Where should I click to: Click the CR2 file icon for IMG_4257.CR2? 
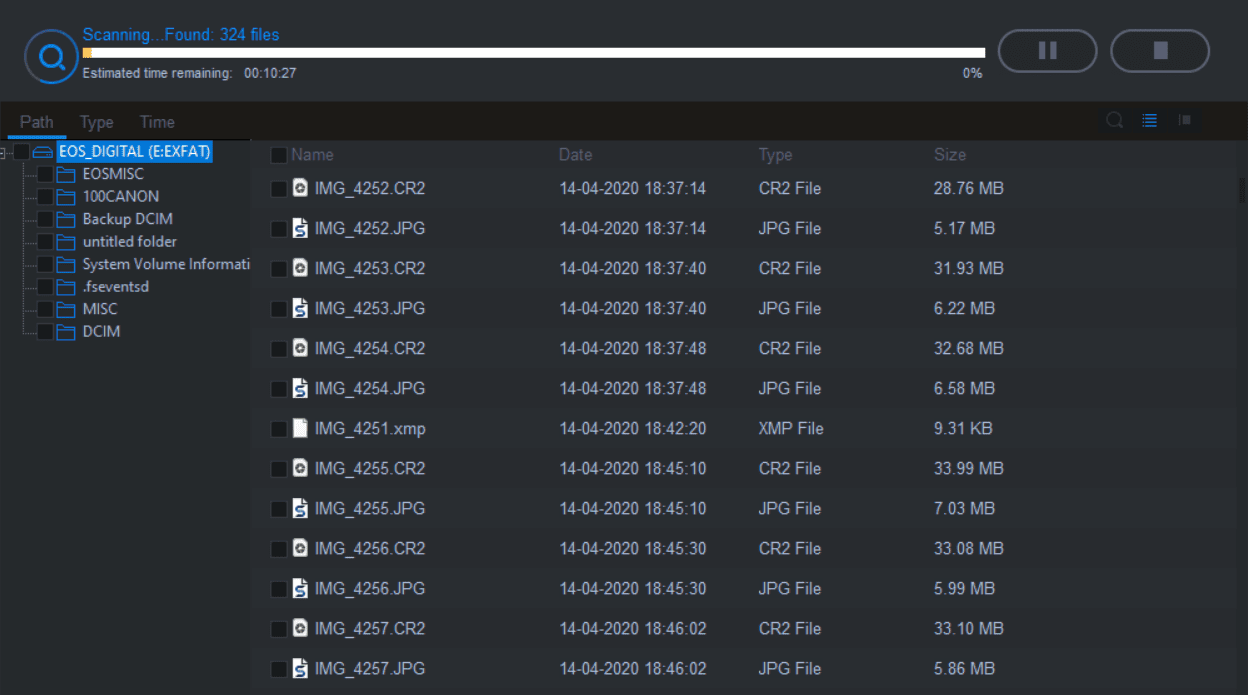[300, 628]
